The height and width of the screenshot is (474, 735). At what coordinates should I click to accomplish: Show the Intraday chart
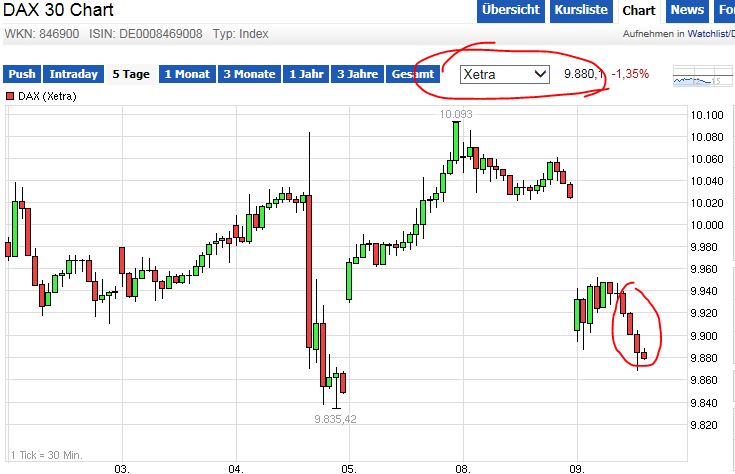73,74
